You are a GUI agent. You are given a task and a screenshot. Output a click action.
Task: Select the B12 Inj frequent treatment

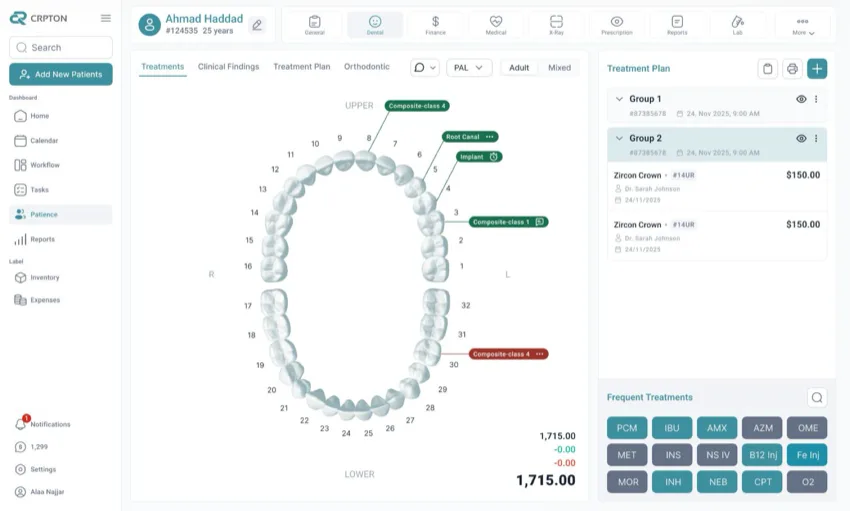(x=762, y=455)
